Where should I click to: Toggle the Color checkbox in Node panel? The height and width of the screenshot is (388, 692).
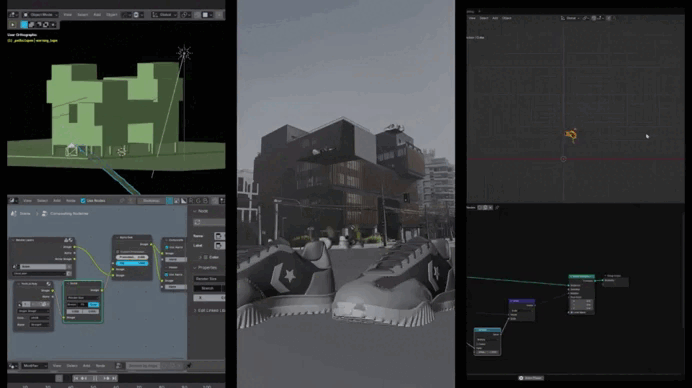point(206,257)
